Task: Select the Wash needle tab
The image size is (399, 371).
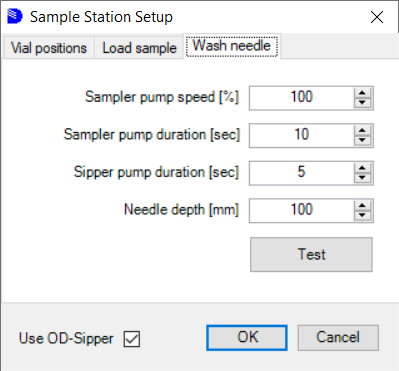Action: click(232, 46)
